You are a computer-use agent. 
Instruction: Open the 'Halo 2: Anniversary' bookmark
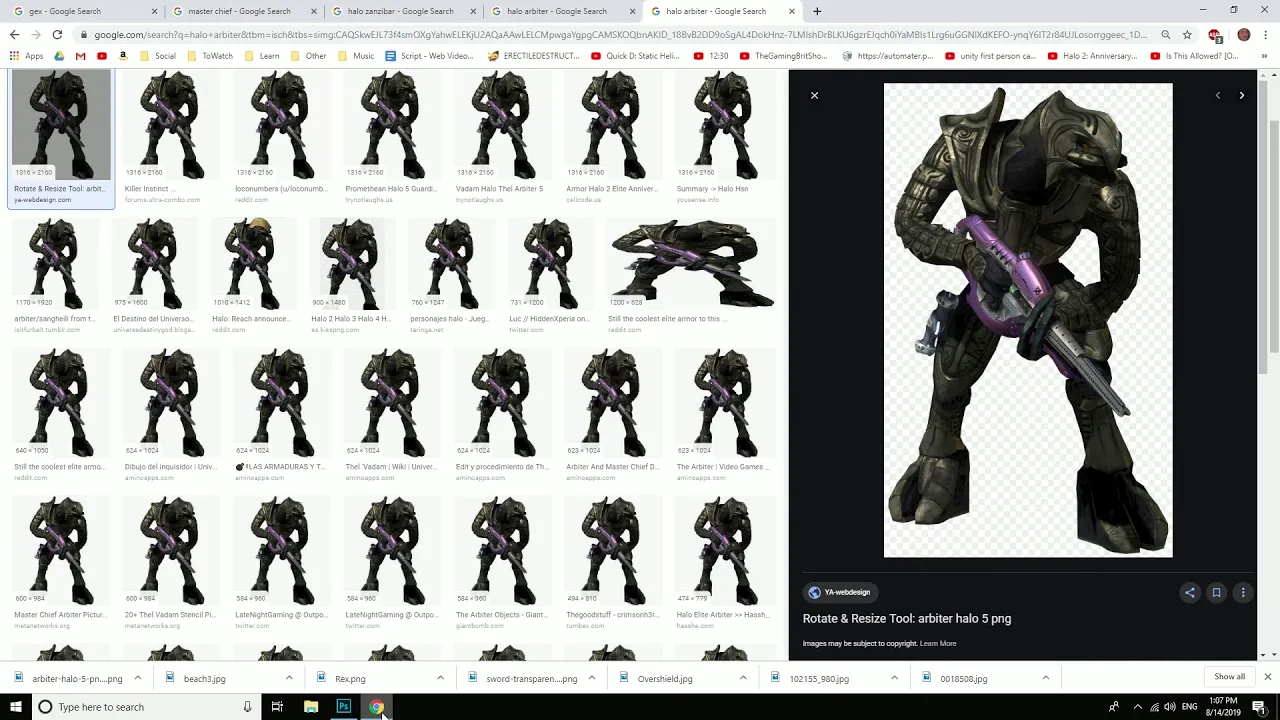(1094, 56)
